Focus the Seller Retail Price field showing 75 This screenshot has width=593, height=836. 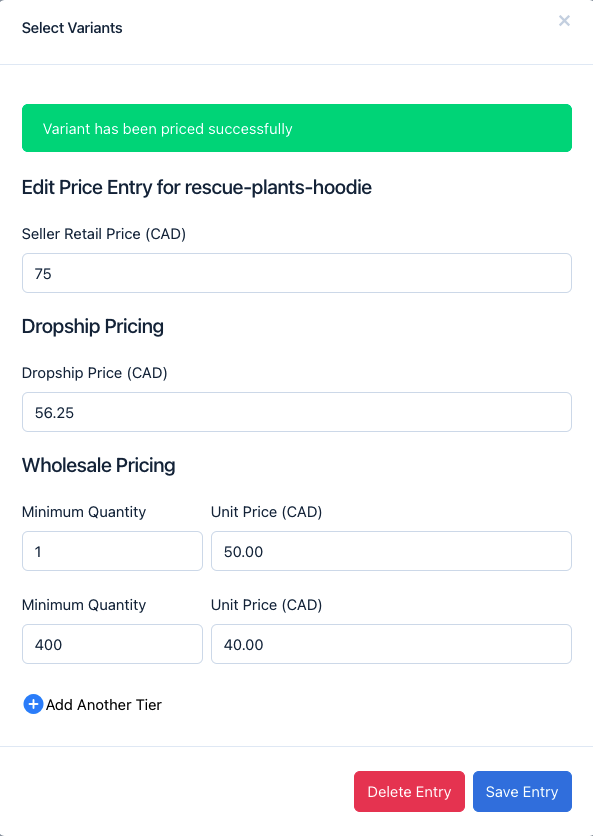tap(296, 273)
